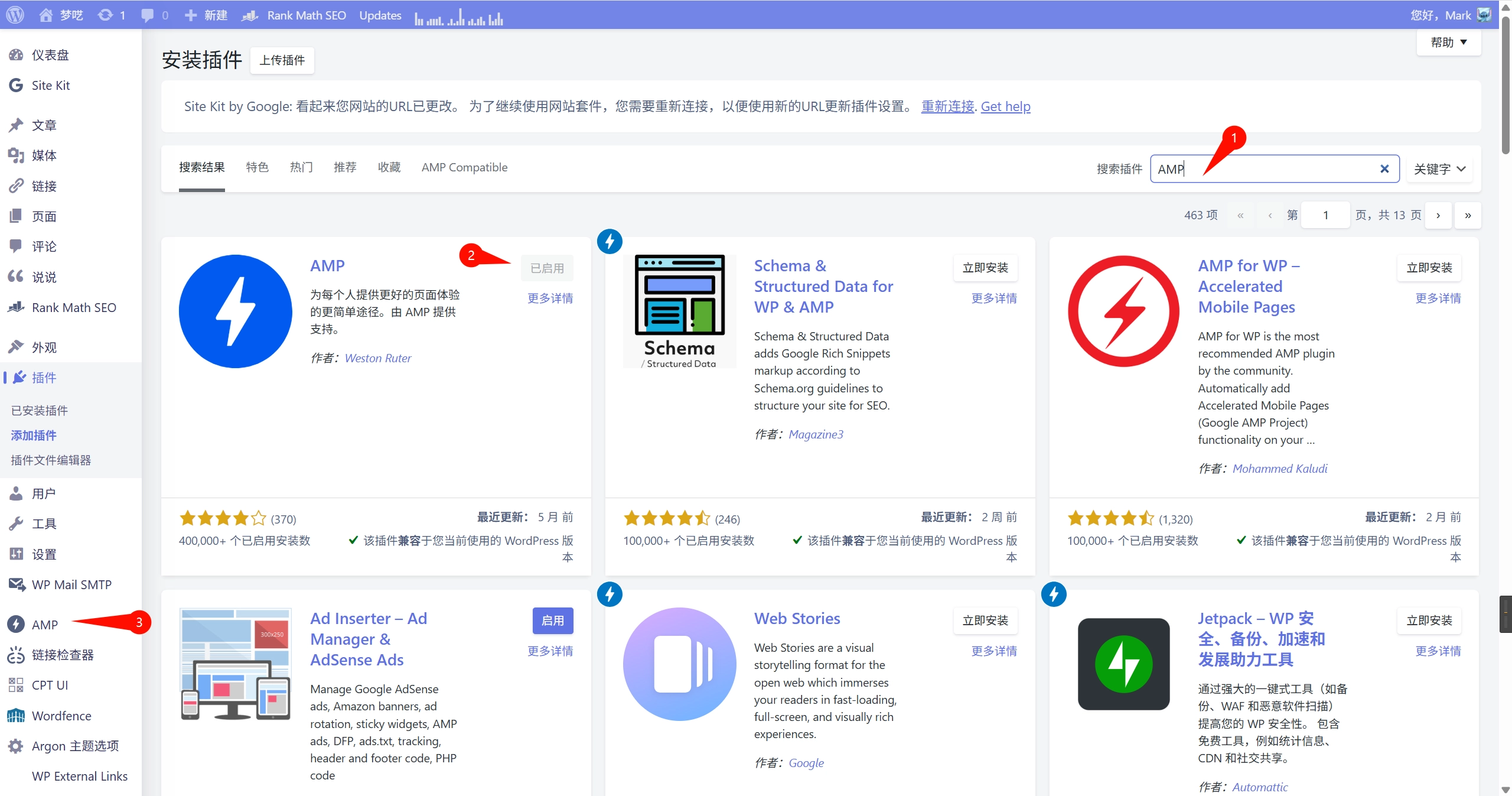1512x796 pixels.
Task: Install Schema & Structured Data plugin
Action: [x=985, y=268]
